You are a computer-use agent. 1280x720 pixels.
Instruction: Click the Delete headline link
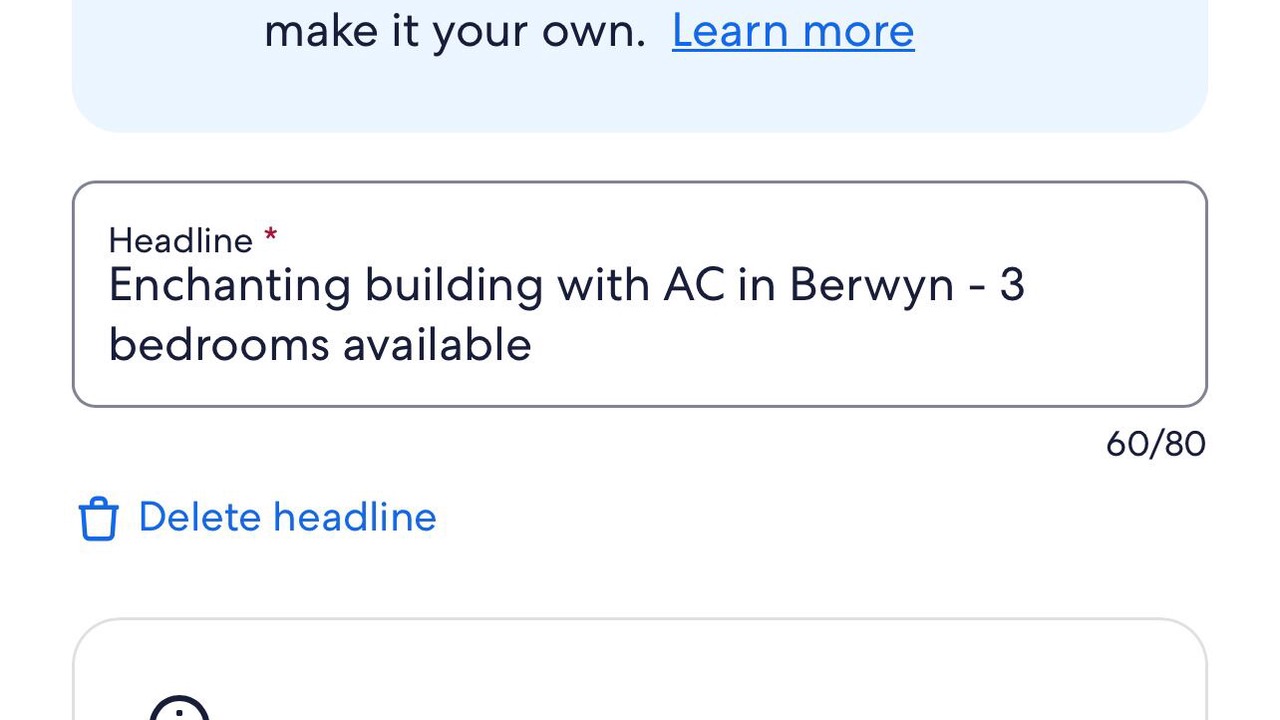click(287, 517)
